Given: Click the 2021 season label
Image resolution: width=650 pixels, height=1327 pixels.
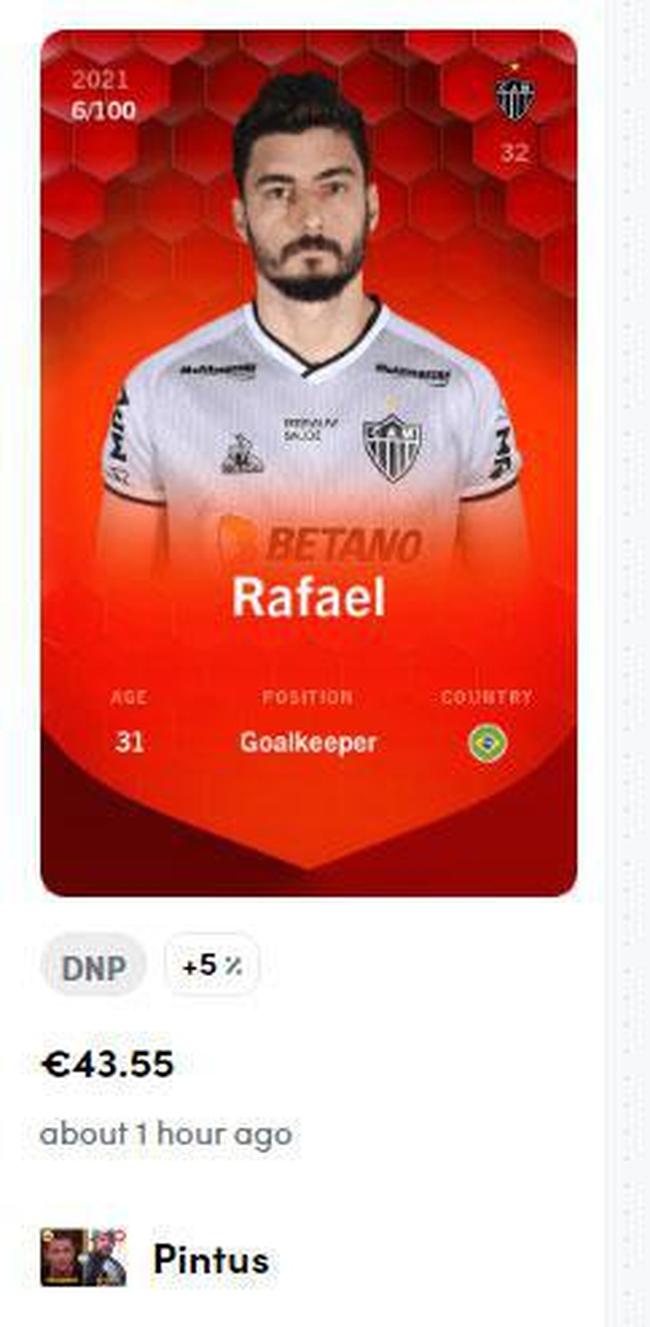Looking at the screenshot, I should [99, 81].
